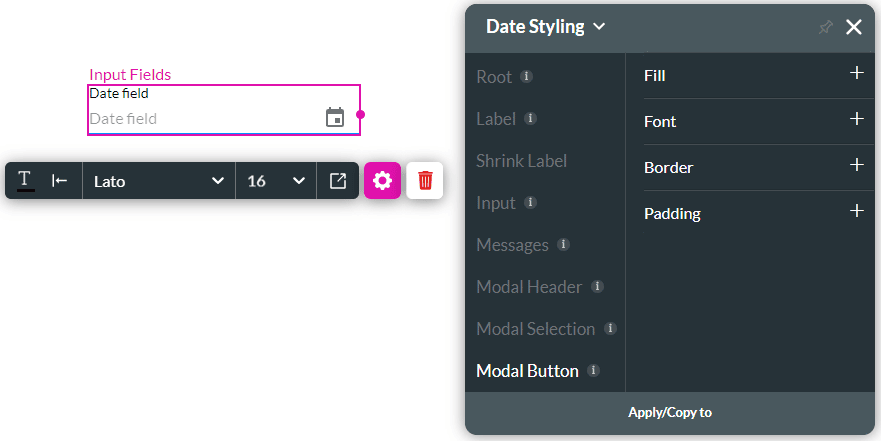Expand the Font section
The height and width of the screenshot is (441, 881).
[x=856, y=120]
